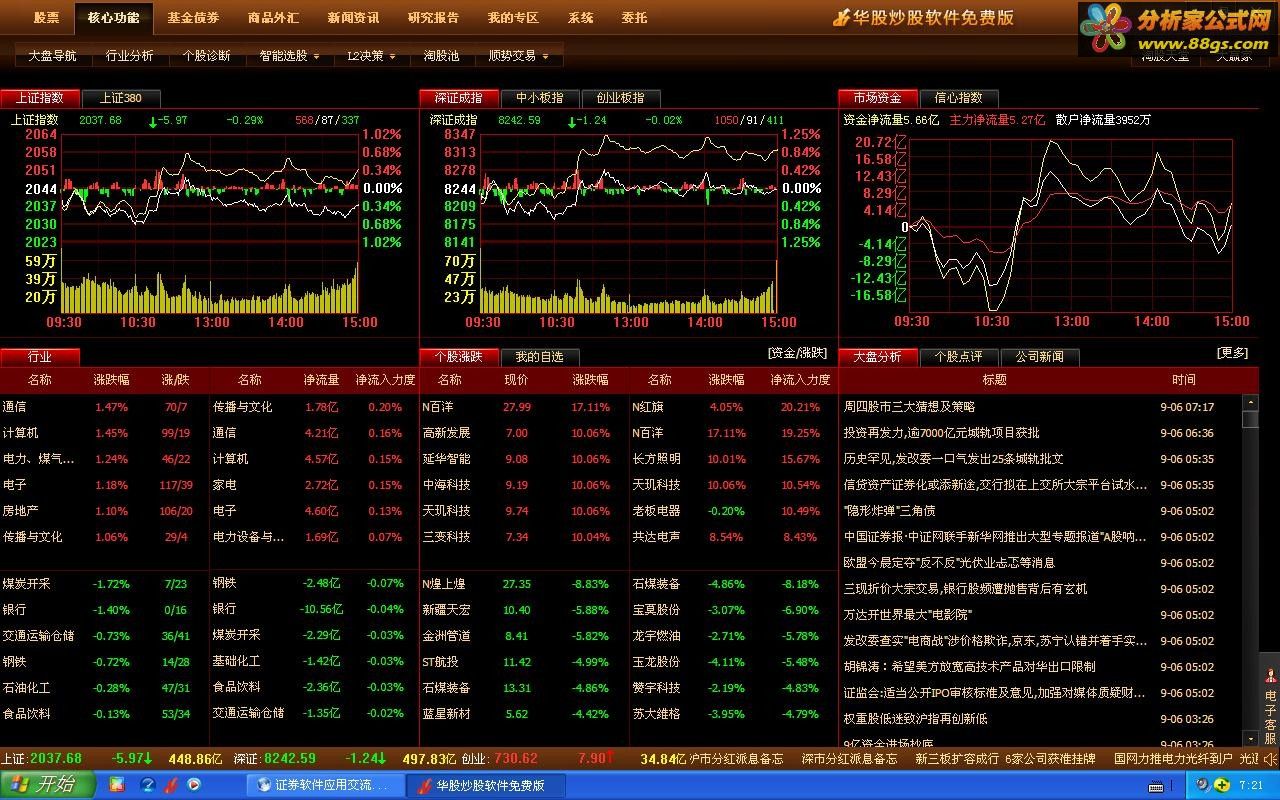Go to 大盘导航 in the submenu bar
The height and width of the screenshot is (800, 1280).
click(52, 56)
